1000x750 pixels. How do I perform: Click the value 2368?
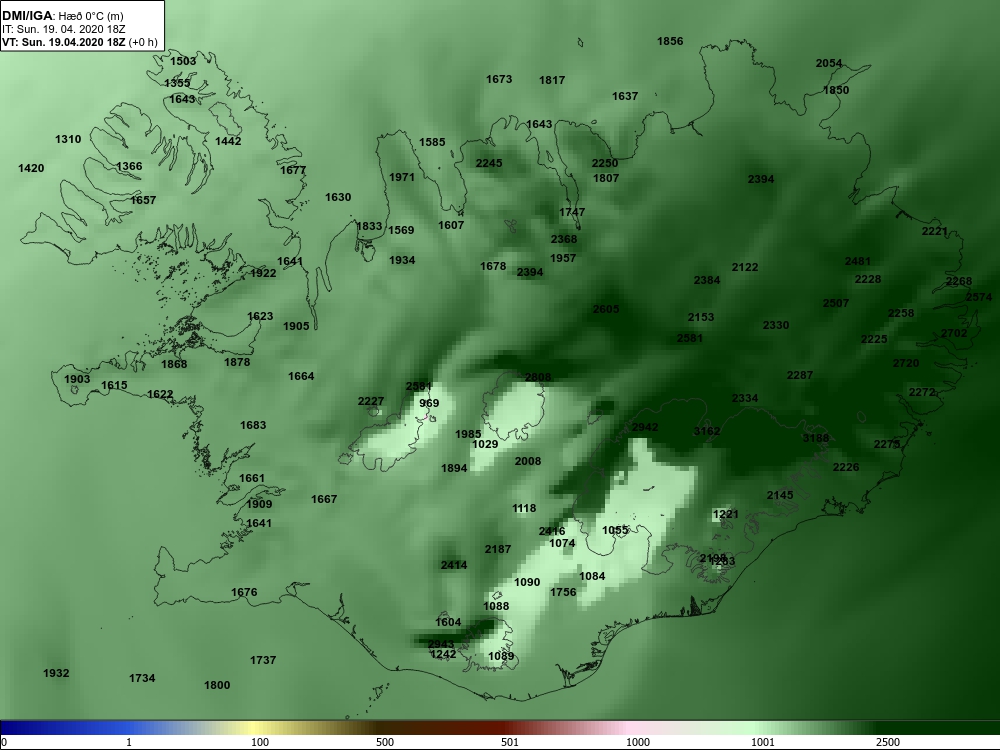564,240
